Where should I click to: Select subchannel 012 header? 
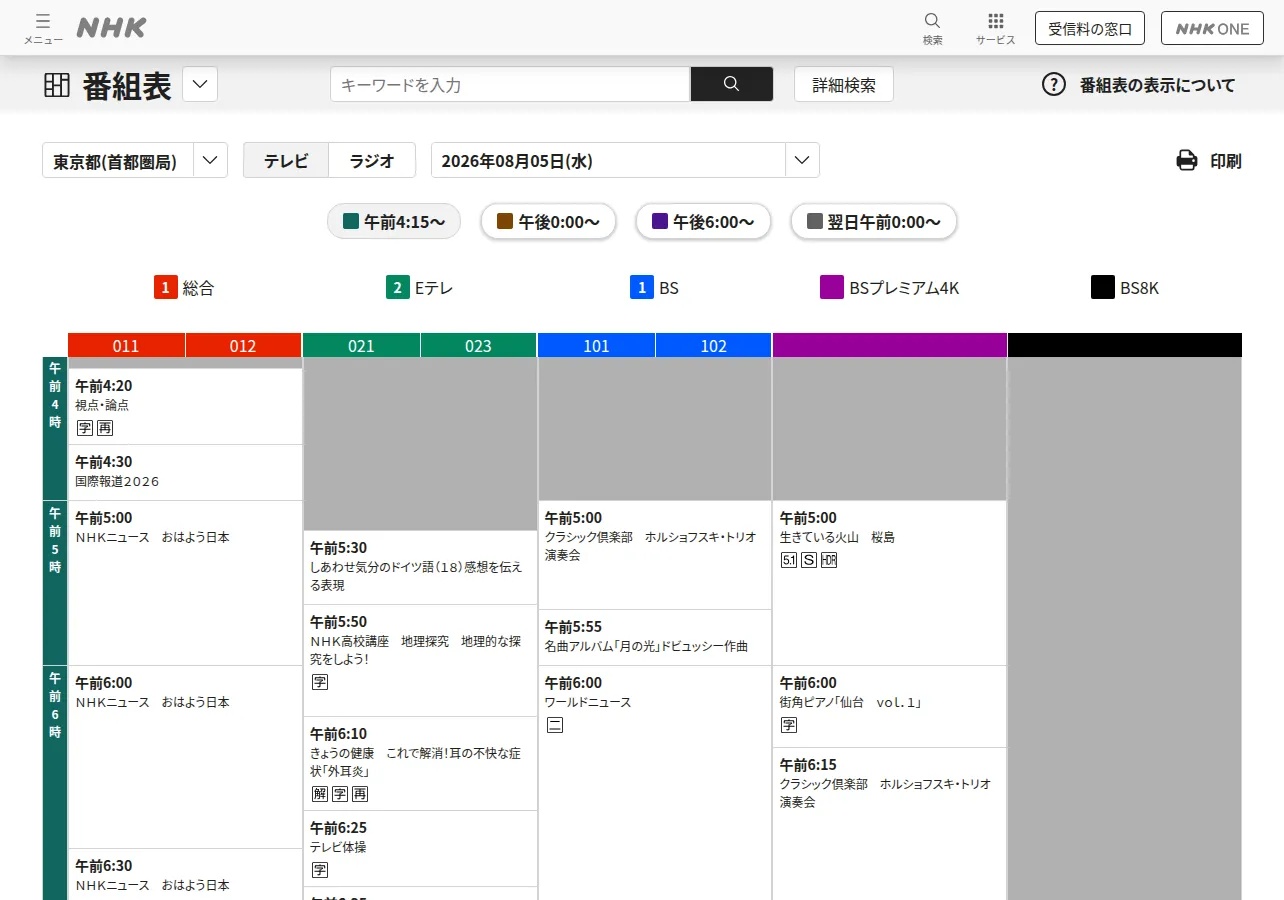(243, 346)
